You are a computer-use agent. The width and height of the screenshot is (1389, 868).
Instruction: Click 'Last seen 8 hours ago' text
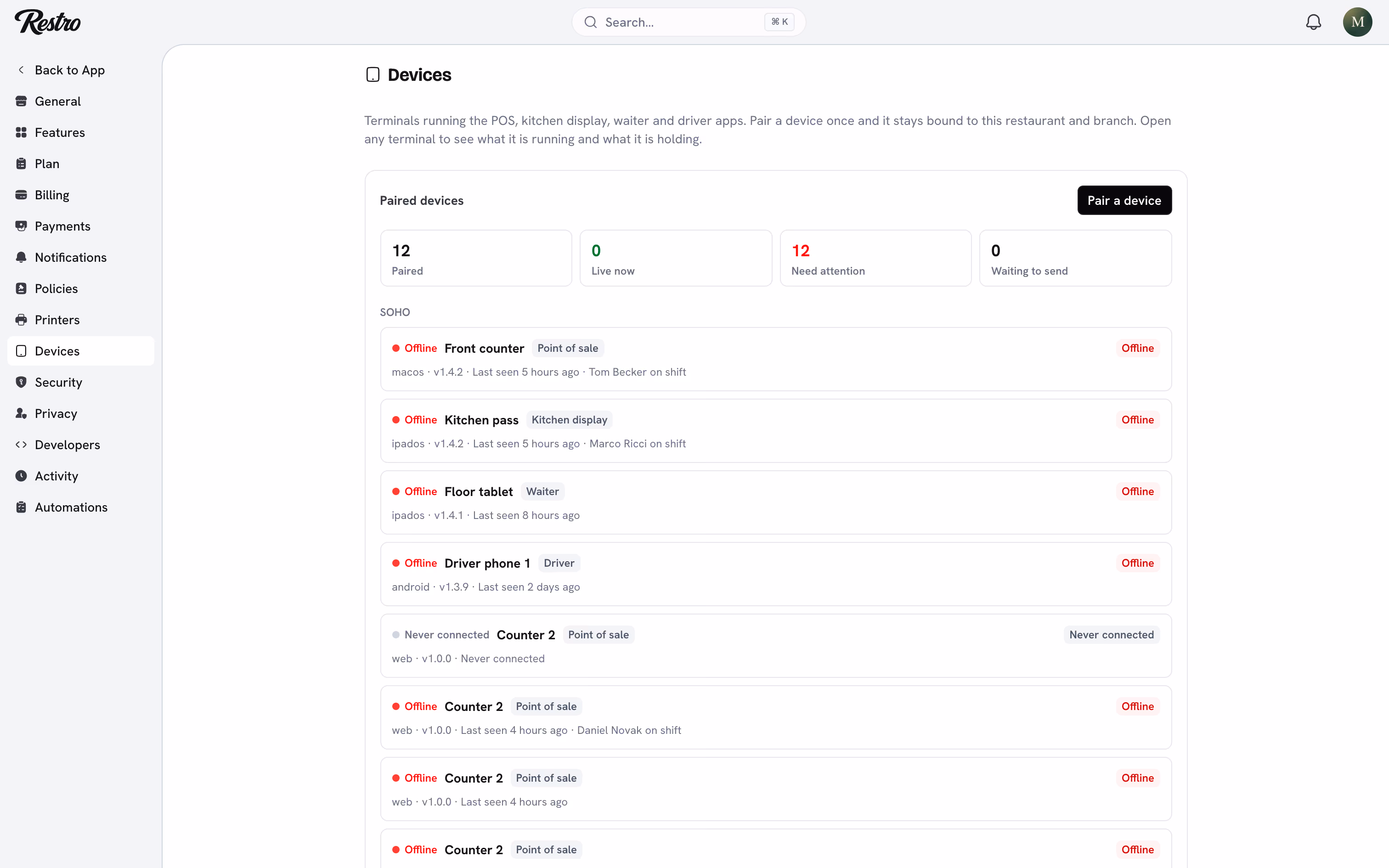point(526,515)
